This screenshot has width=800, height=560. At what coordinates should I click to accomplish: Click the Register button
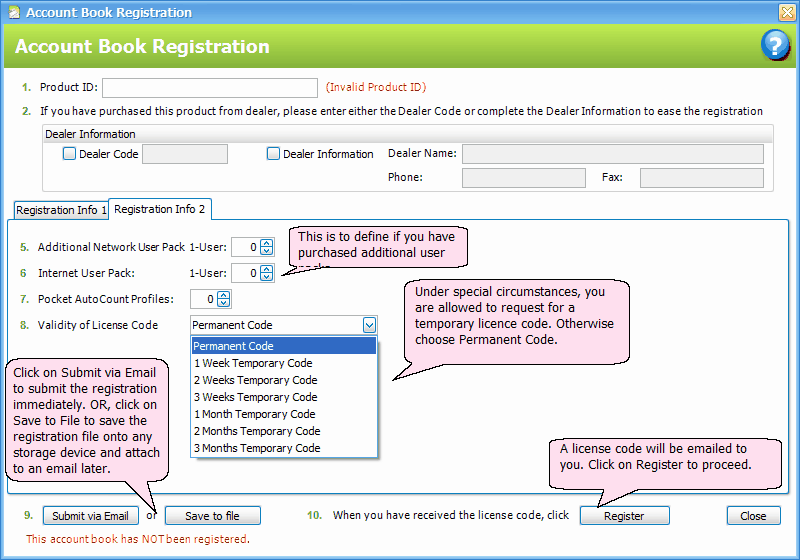click(x=624, y=516)
